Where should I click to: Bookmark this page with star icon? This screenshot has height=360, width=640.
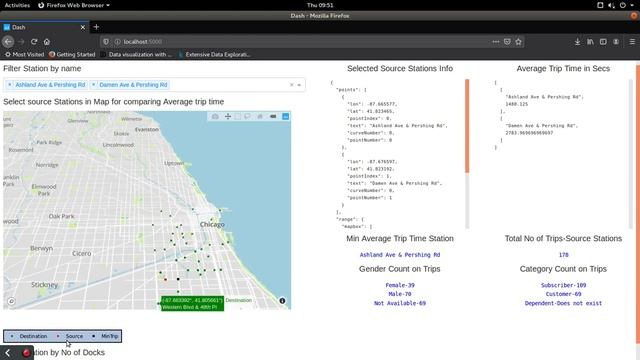518,42
